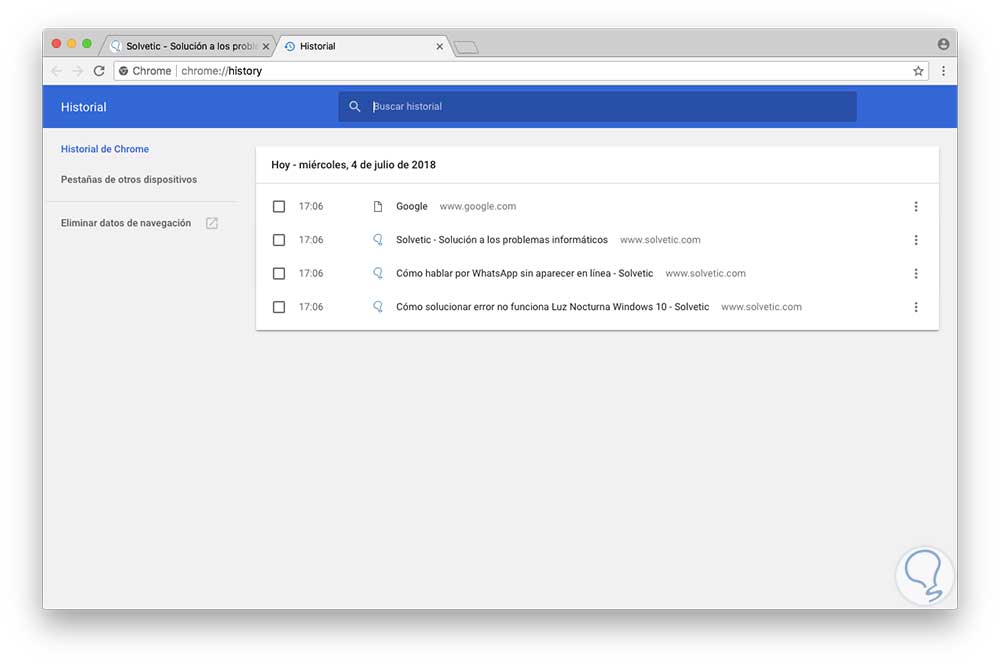Click the 17:06 time of the Google entry
1000x666 pixels.
click(x=311, y=206)
